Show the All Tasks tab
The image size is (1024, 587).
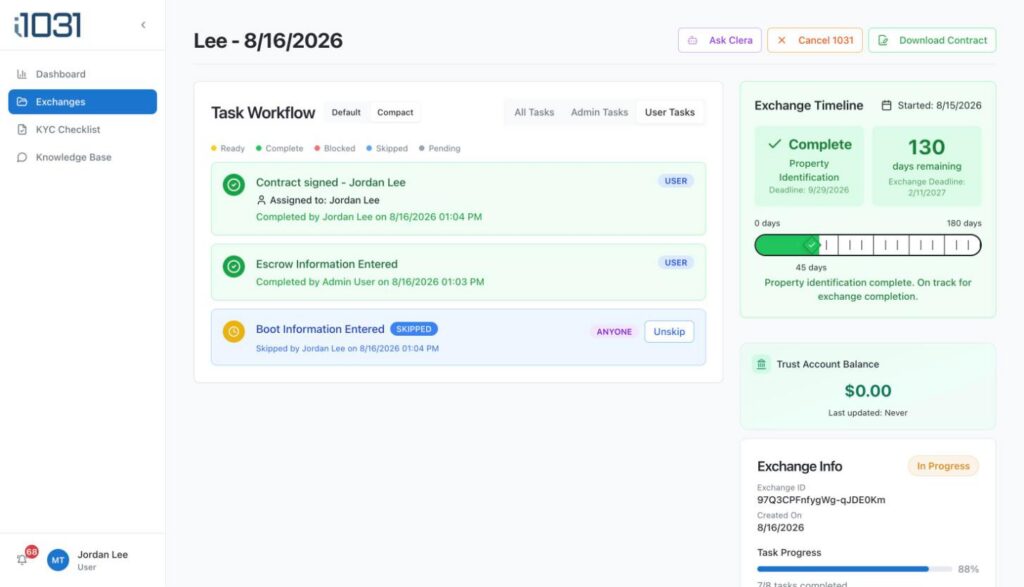pyautogui.click(x=534, y=112)
